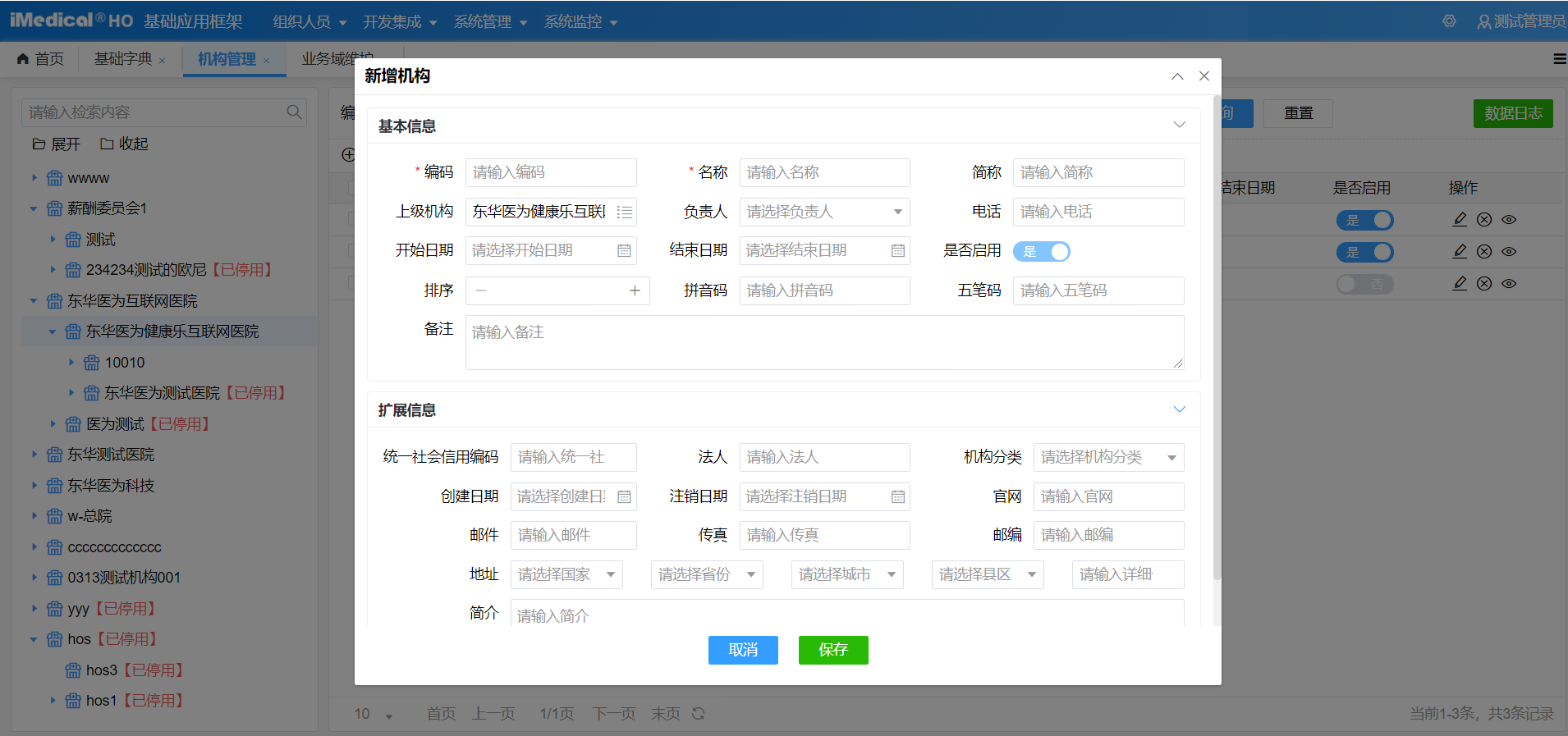1568x736 pixels.
Task: Focus 统一社会信用编码 input field
Action: [x=573, y=457]
